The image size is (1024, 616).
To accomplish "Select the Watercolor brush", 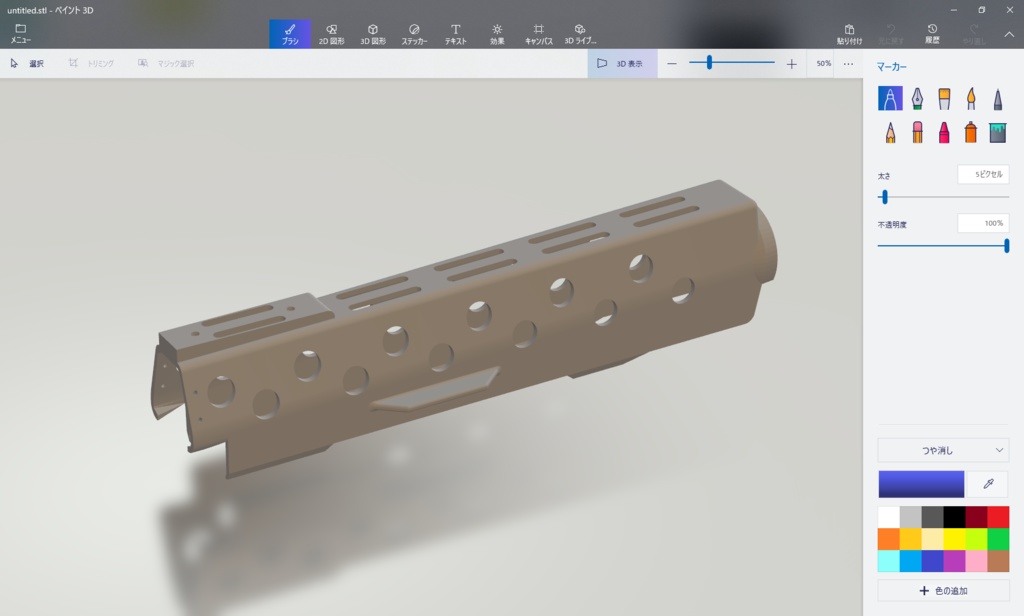I will pos(971,98).
